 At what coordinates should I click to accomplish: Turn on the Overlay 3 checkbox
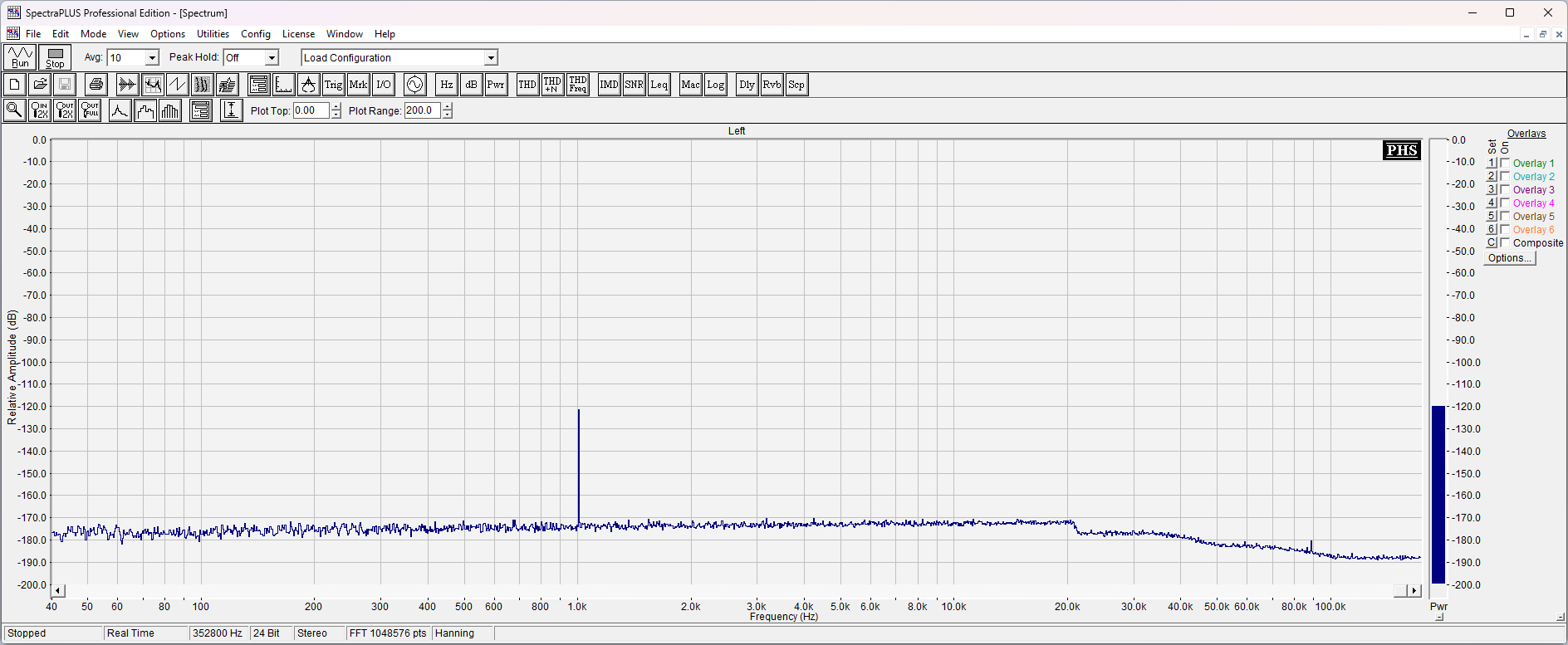point(1505,189)
